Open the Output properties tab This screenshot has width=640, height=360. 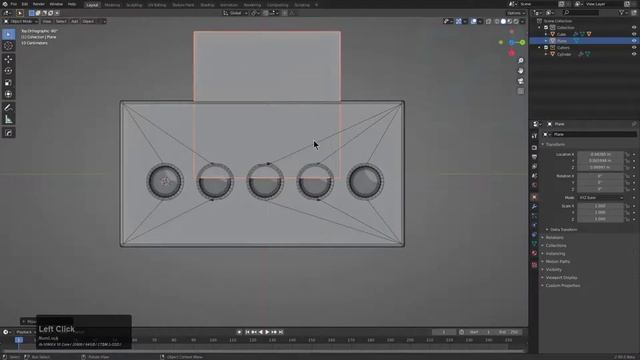534,157
